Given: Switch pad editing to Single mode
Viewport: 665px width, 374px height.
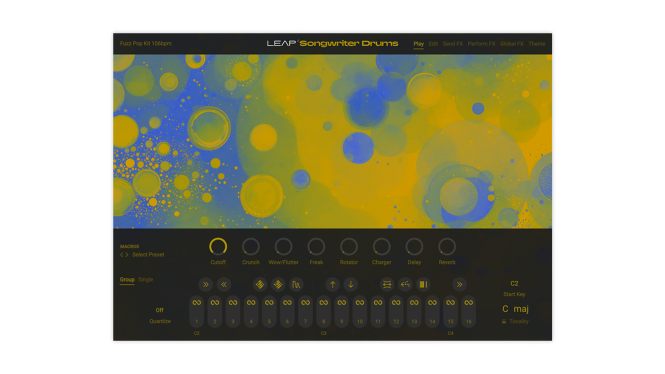Looking at the screenshot, I should 145,280.
